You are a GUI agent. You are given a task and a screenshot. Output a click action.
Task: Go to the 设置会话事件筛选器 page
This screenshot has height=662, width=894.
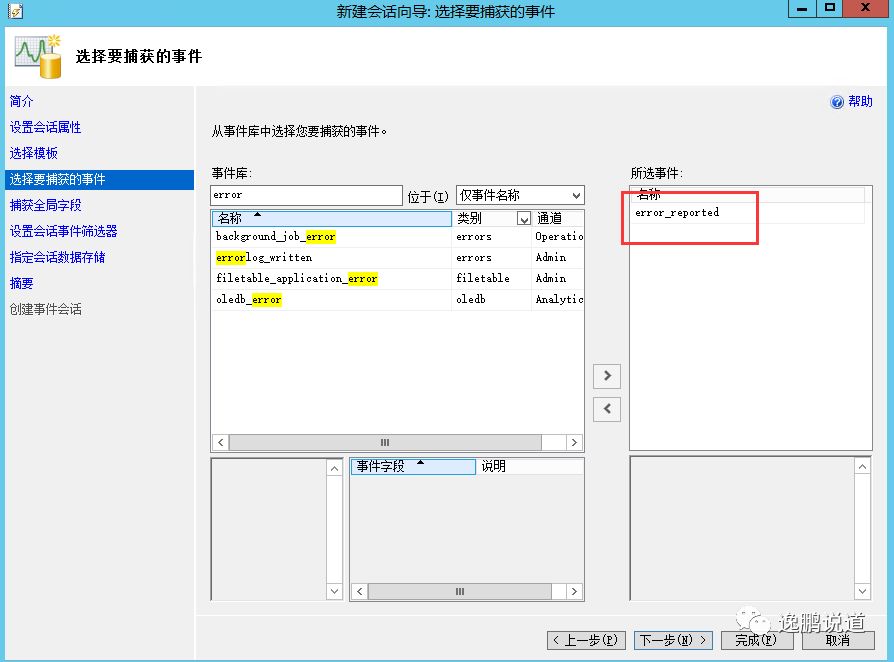63,232
